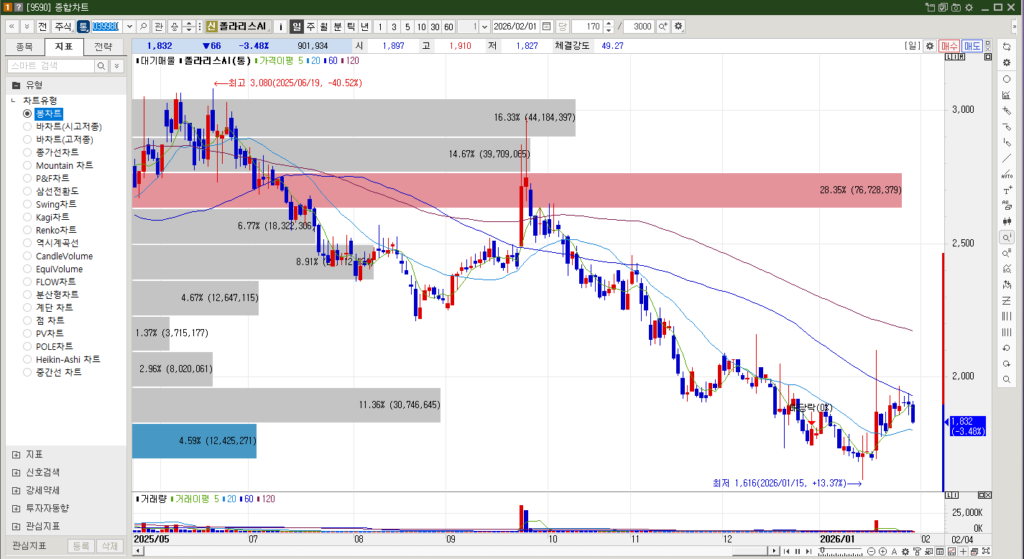Viewport: 1024px width, 559px height.
Task: Open chart settings gear in top toolbar
Action: 679,26
